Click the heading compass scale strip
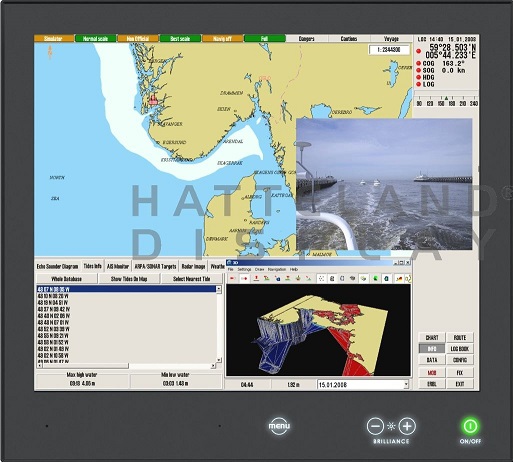513x462 pixels. click(446, 101)
